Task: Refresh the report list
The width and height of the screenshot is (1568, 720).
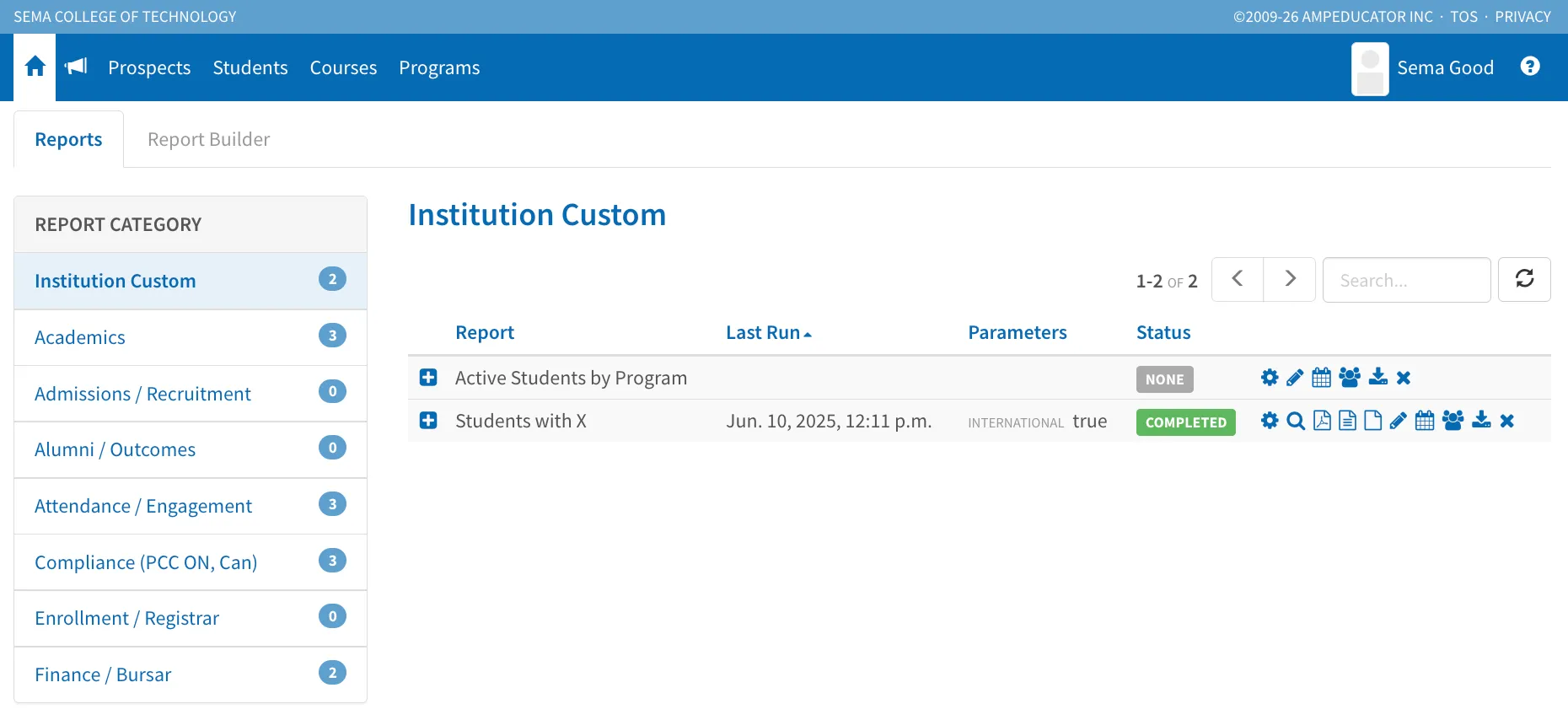Action: pyautogui.click(x=1524, y=279)
